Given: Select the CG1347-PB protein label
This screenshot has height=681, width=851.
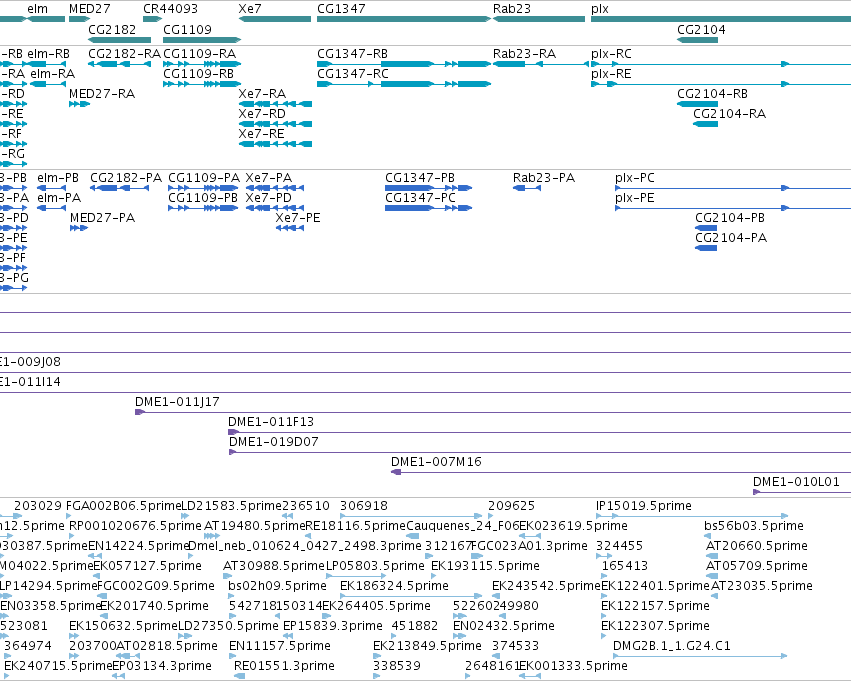Looking at the screenshot, I should [420, 178].
